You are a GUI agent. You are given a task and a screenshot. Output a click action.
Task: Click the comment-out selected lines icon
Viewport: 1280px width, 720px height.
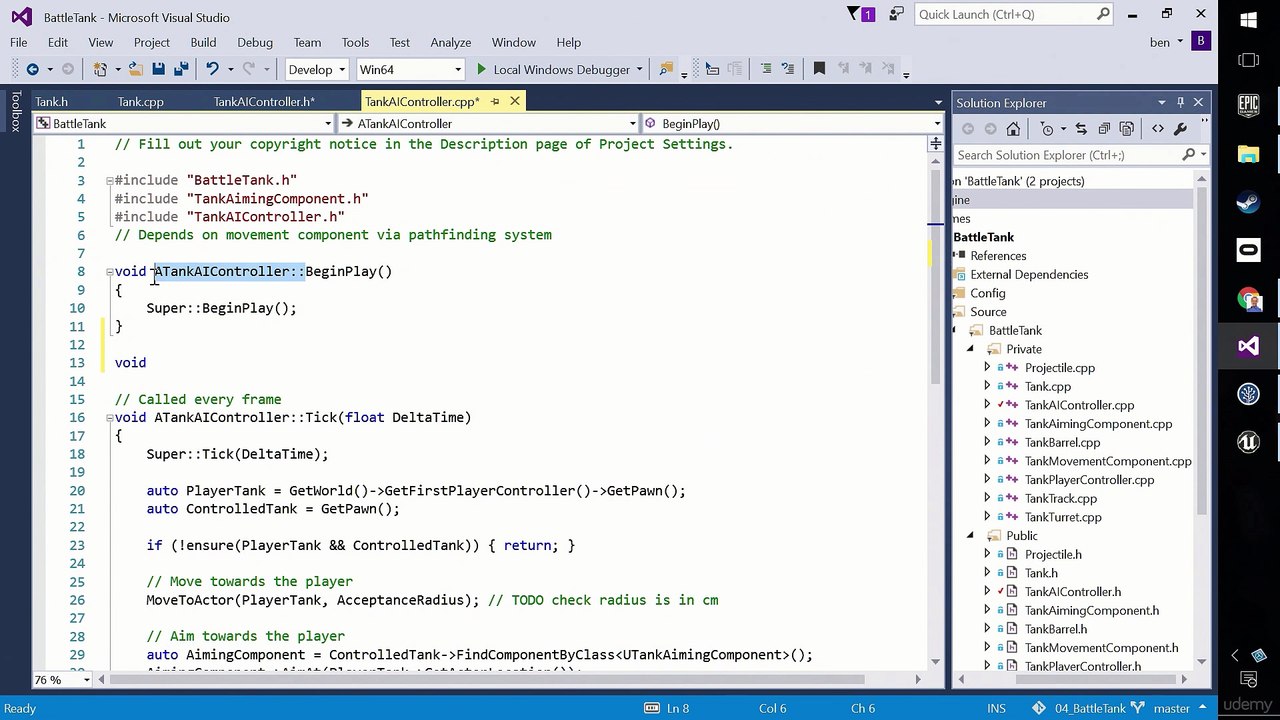point(765,69)
